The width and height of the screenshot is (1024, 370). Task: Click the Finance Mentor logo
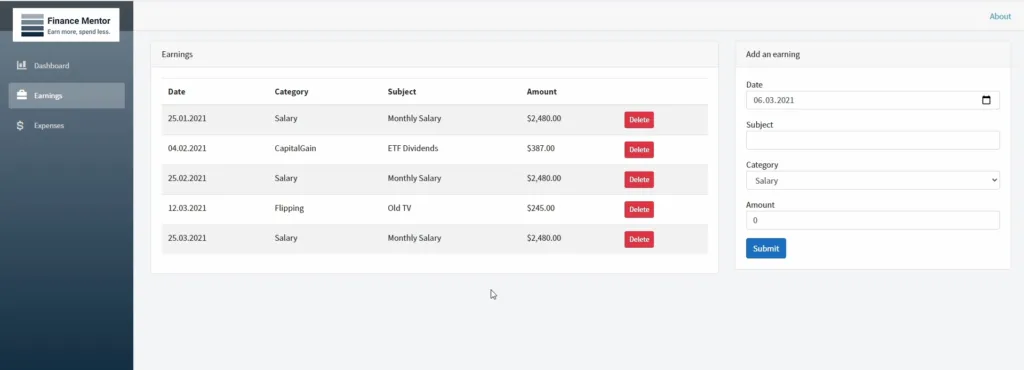point(66,25)
